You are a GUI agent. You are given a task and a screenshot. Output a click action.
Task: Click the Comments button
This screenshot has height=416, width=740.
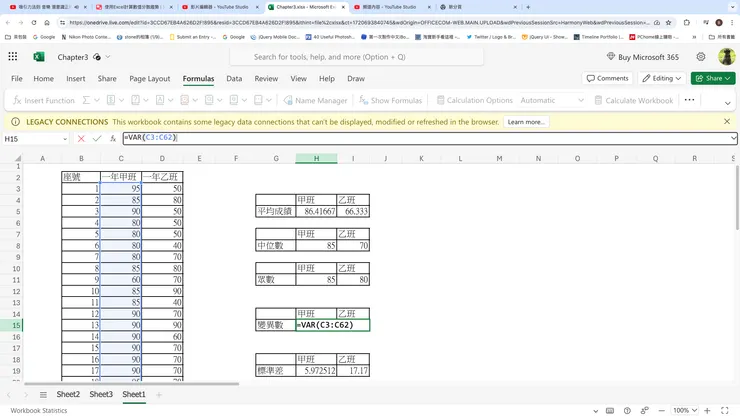coord(607,78)
